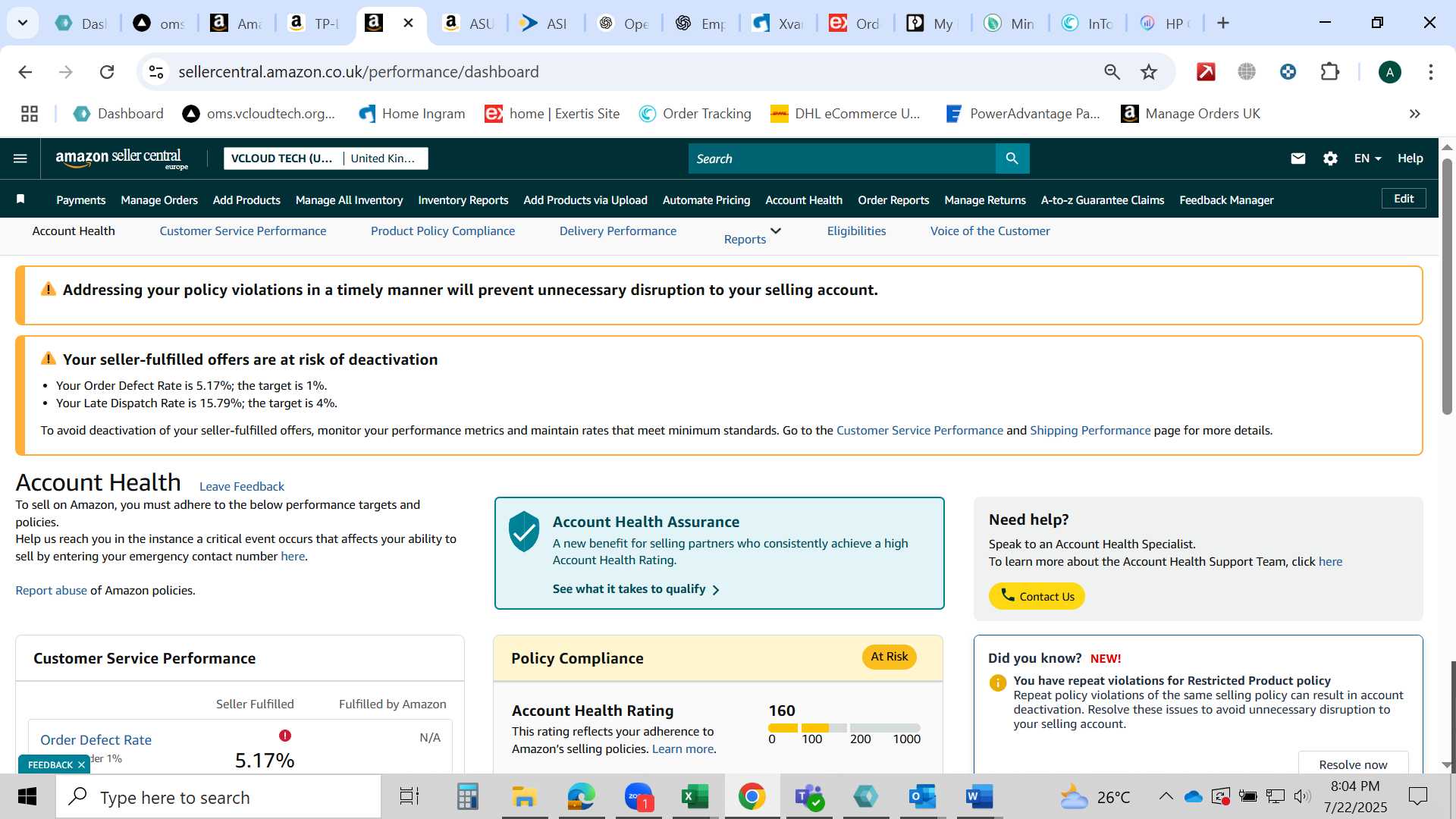
Task: Click the Amazon Seller Central logo
Action: pos(121,158)
